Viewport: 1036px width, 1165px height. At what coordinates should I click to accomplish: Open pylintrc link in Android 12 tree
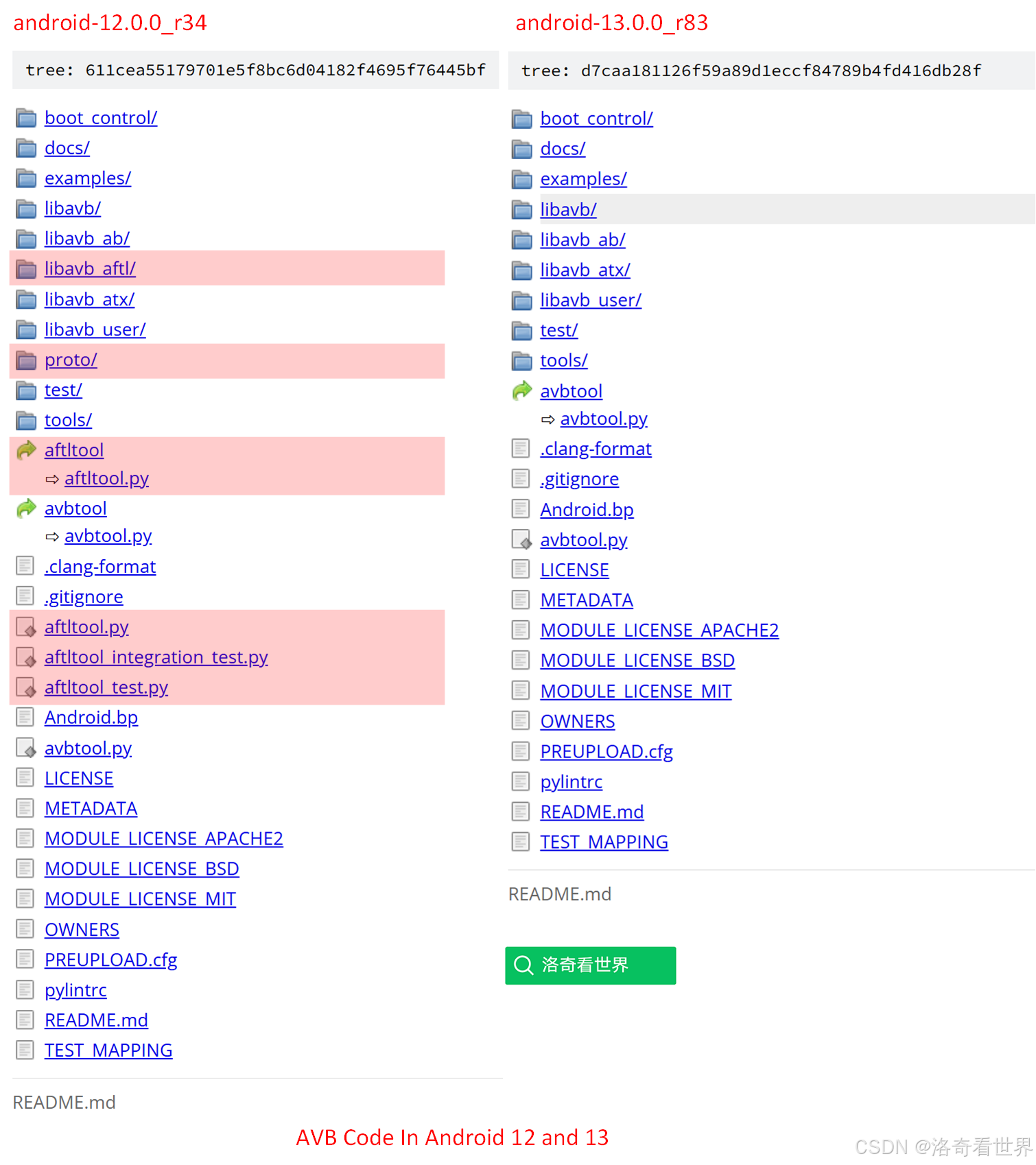[75, 991]
